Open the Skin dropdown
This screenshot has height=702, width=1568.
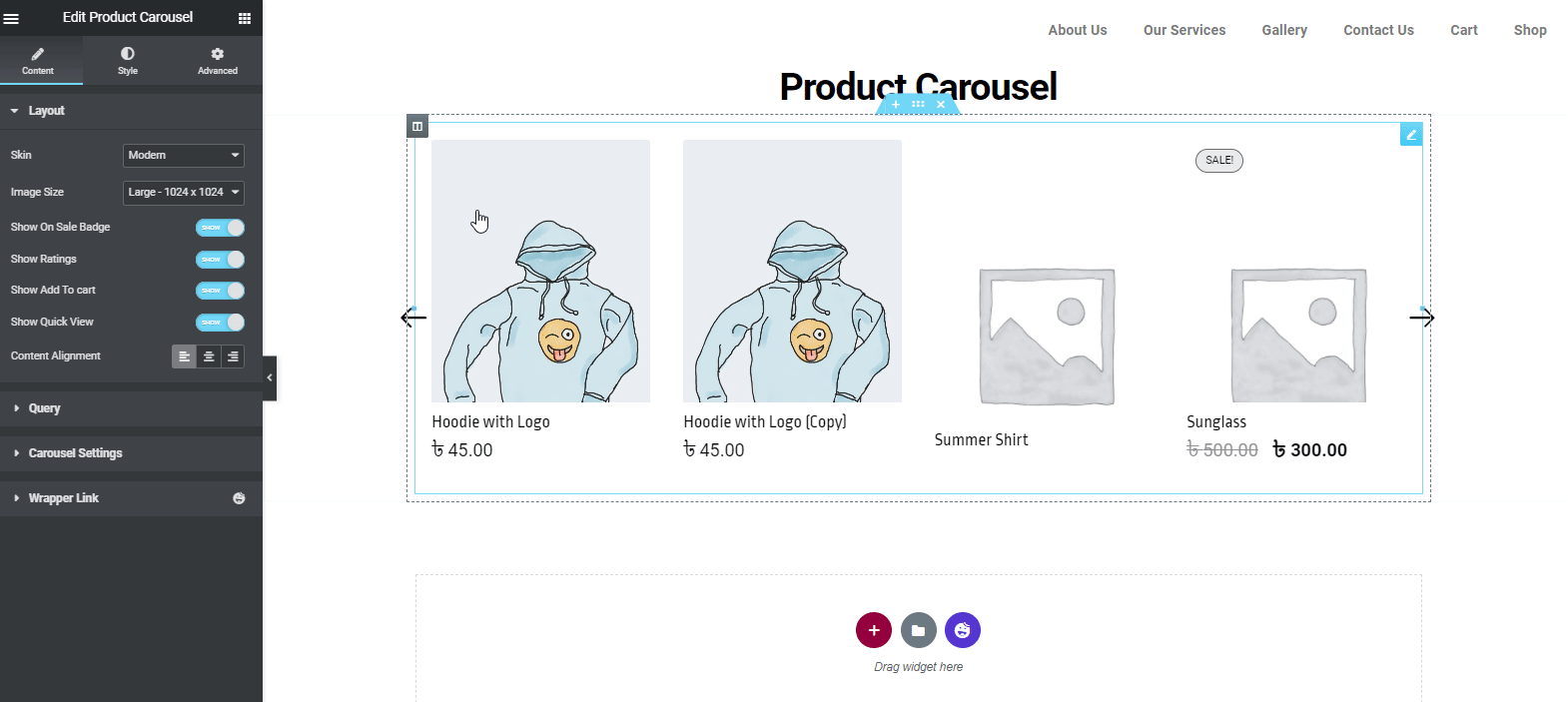tap(184, 156)
